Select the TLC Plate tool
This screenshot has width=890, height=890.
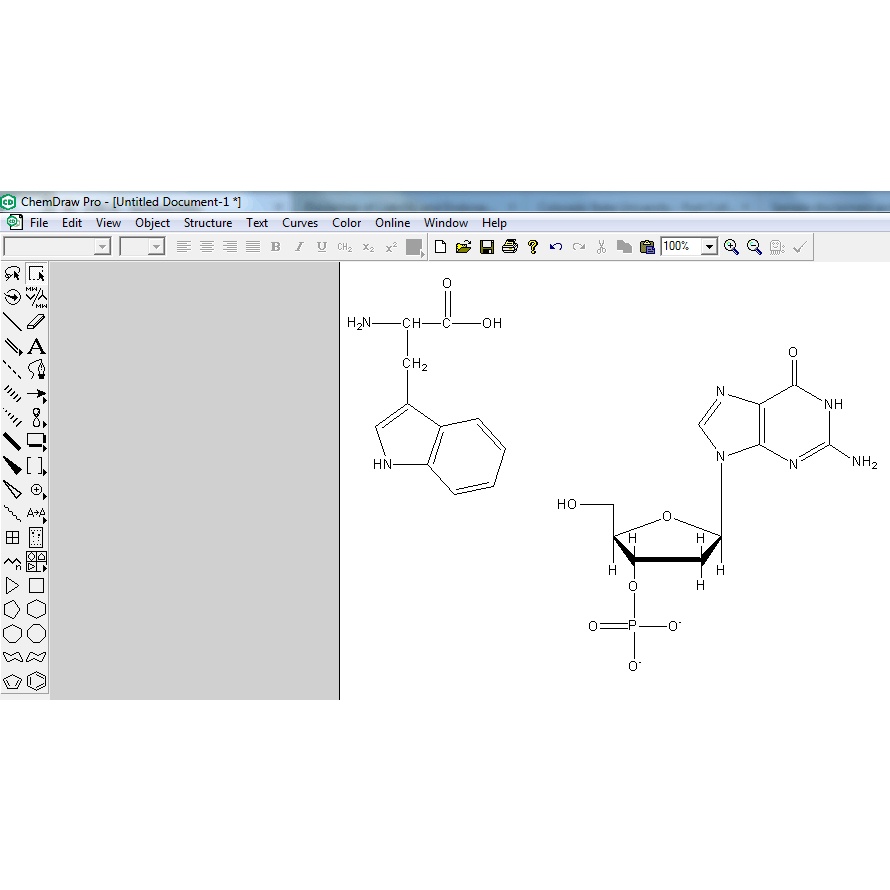click(36, 537)
